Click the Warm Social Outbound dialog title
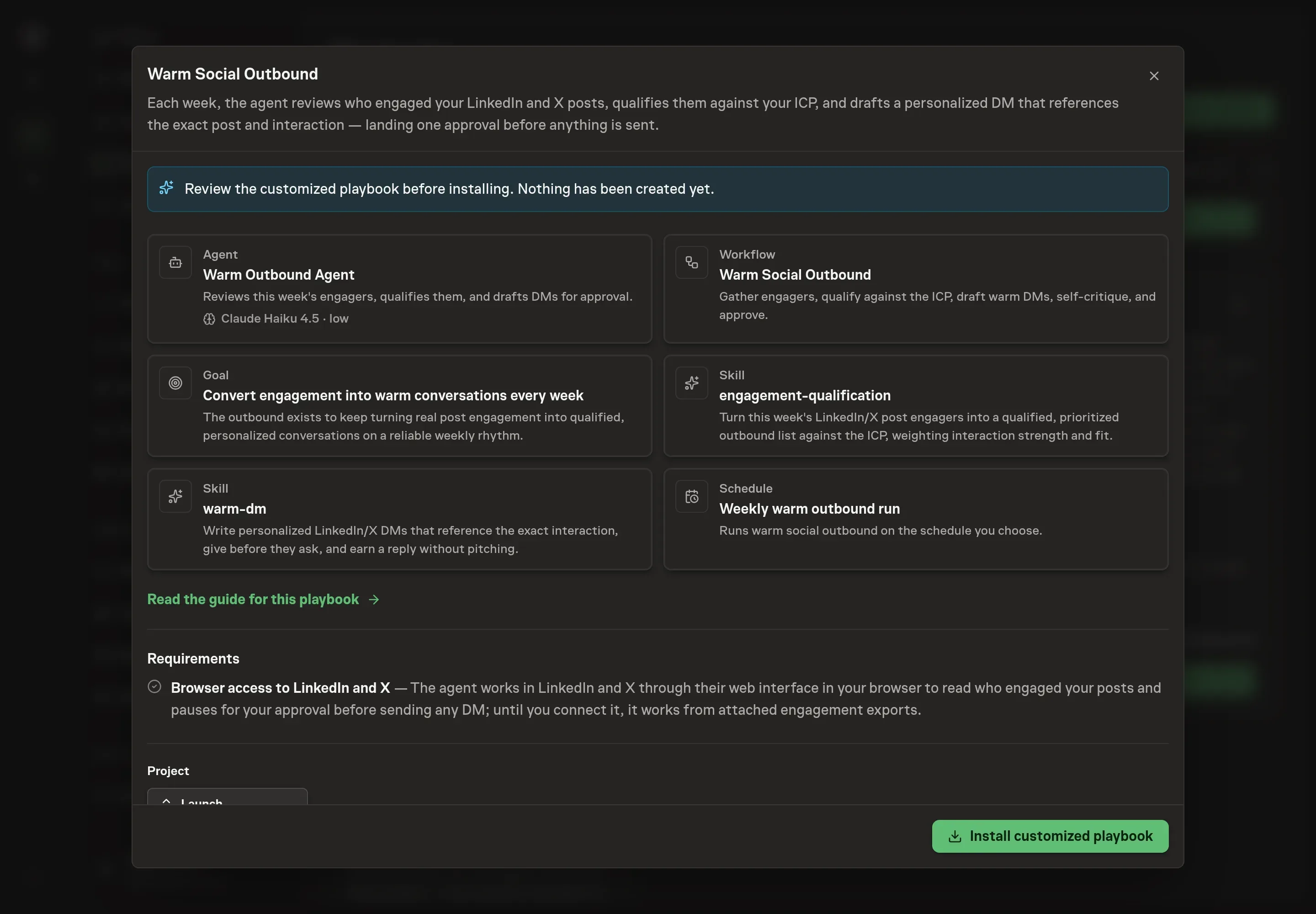The height and width of the screenshot is (914, 1316). click(x=233, y=74)
